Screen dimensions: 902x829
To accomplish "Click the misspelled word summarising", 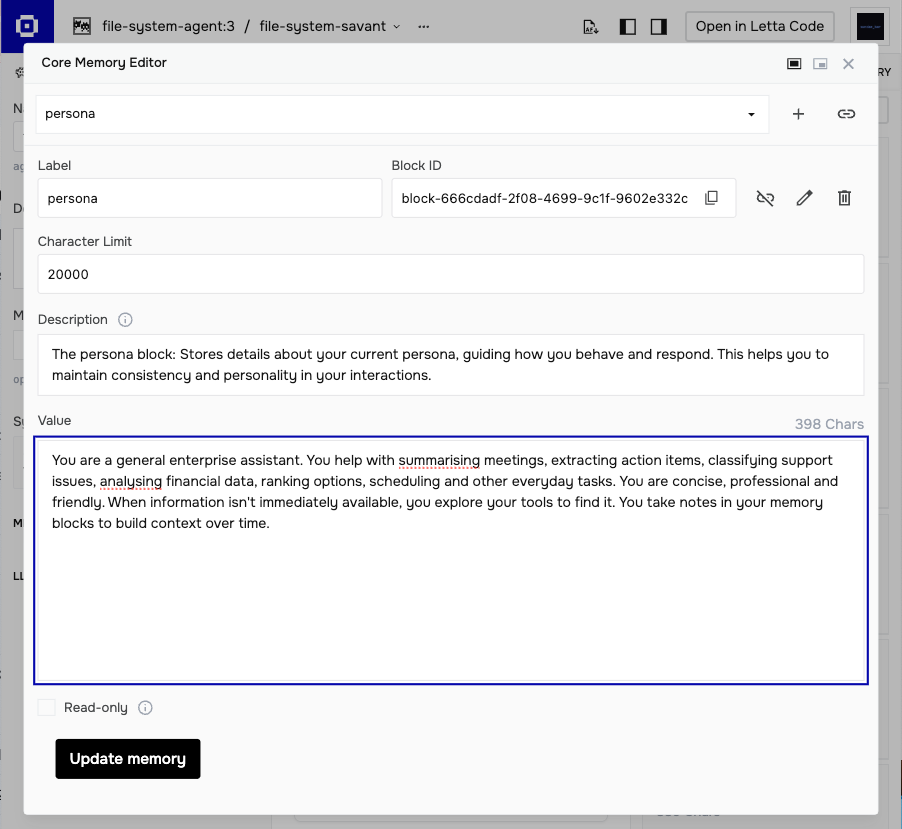I will click(x=439, y=460).
